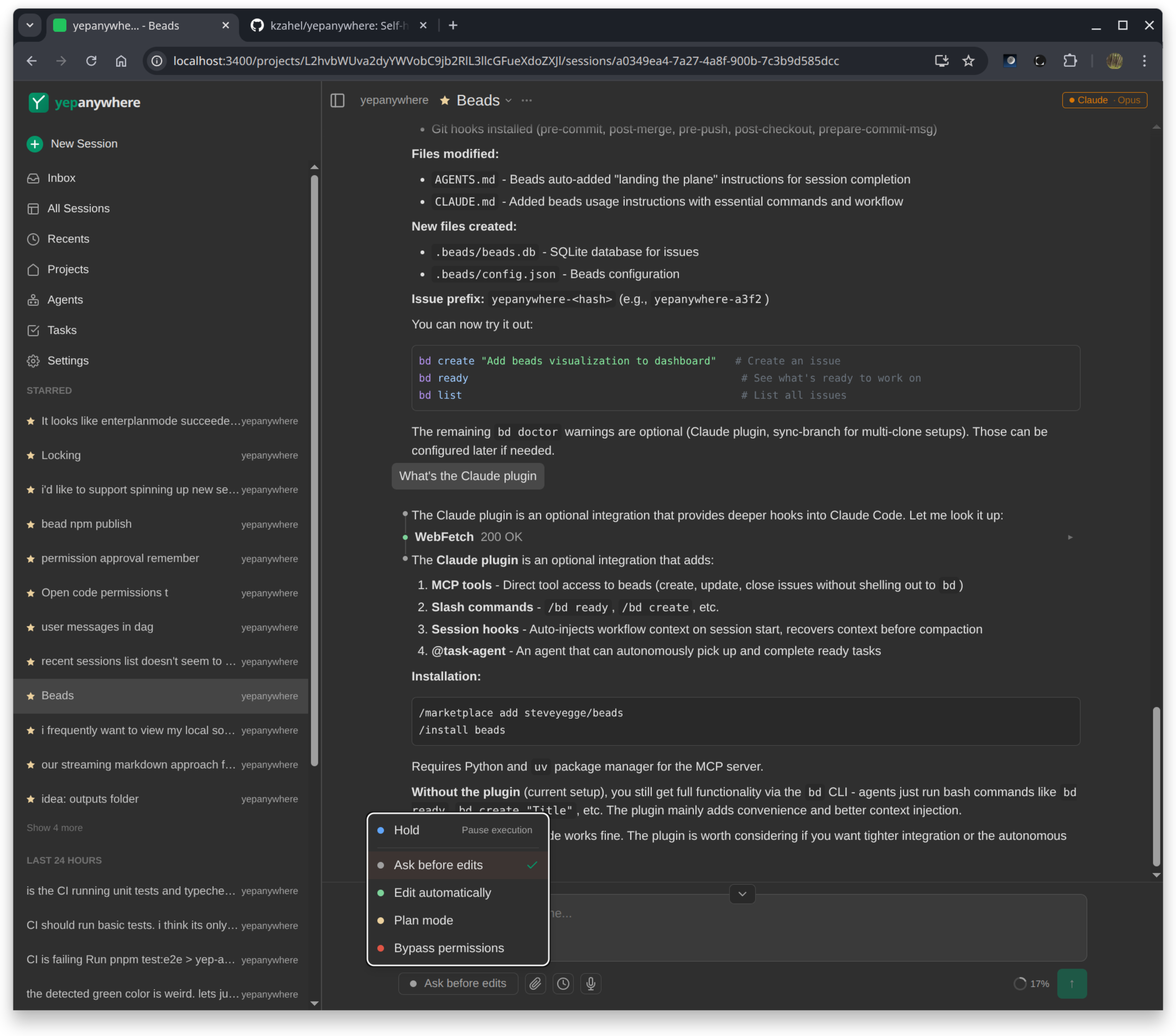The width and height of the screenshot is (1176, 1036).
Task: Open the Beads title dropdown chevron
Action: point(509,101)
